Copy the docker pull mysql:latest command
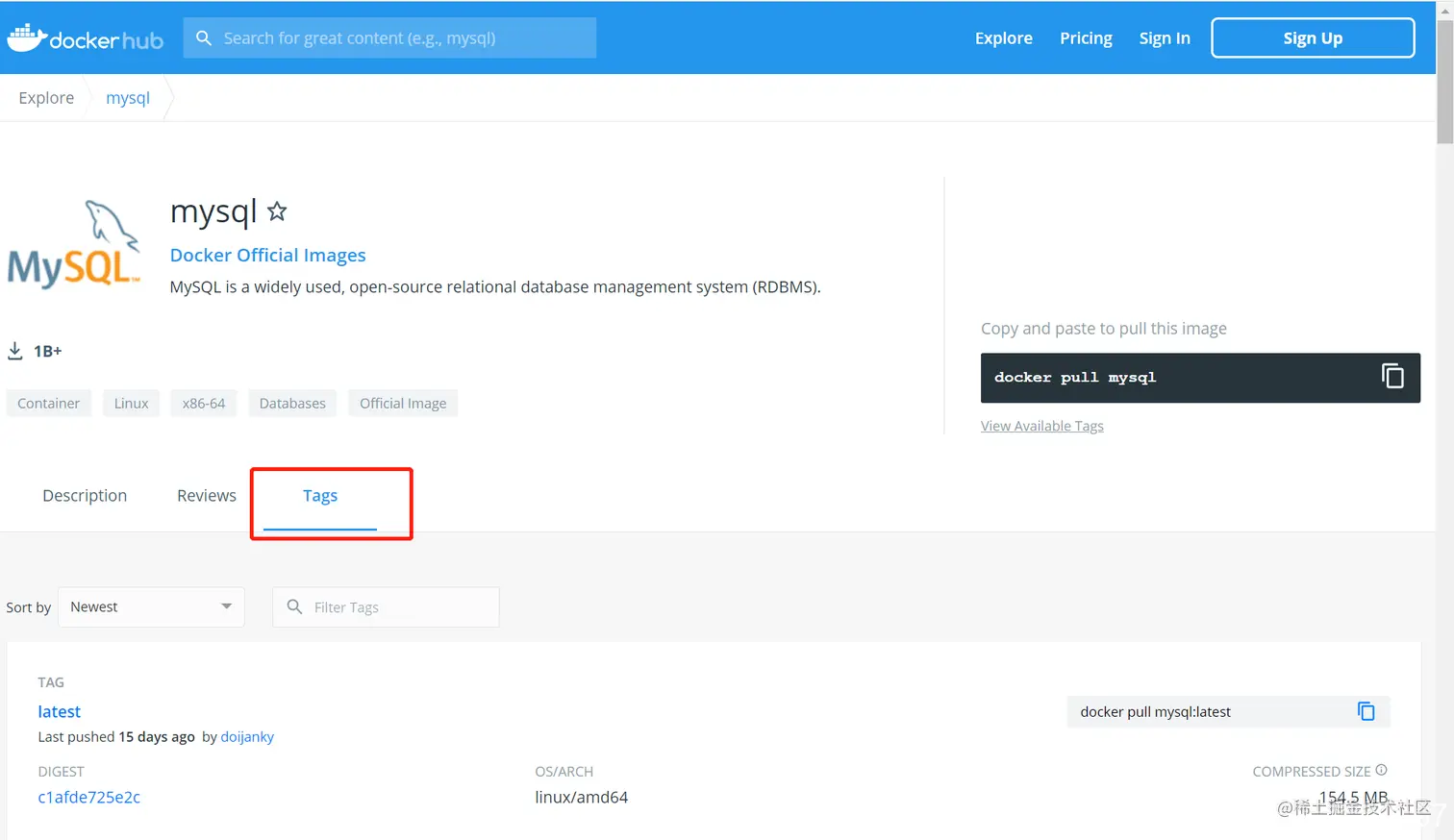The width and height of the screenshot is (1454, 840). pyautogui.click(x=1366, y=711)
